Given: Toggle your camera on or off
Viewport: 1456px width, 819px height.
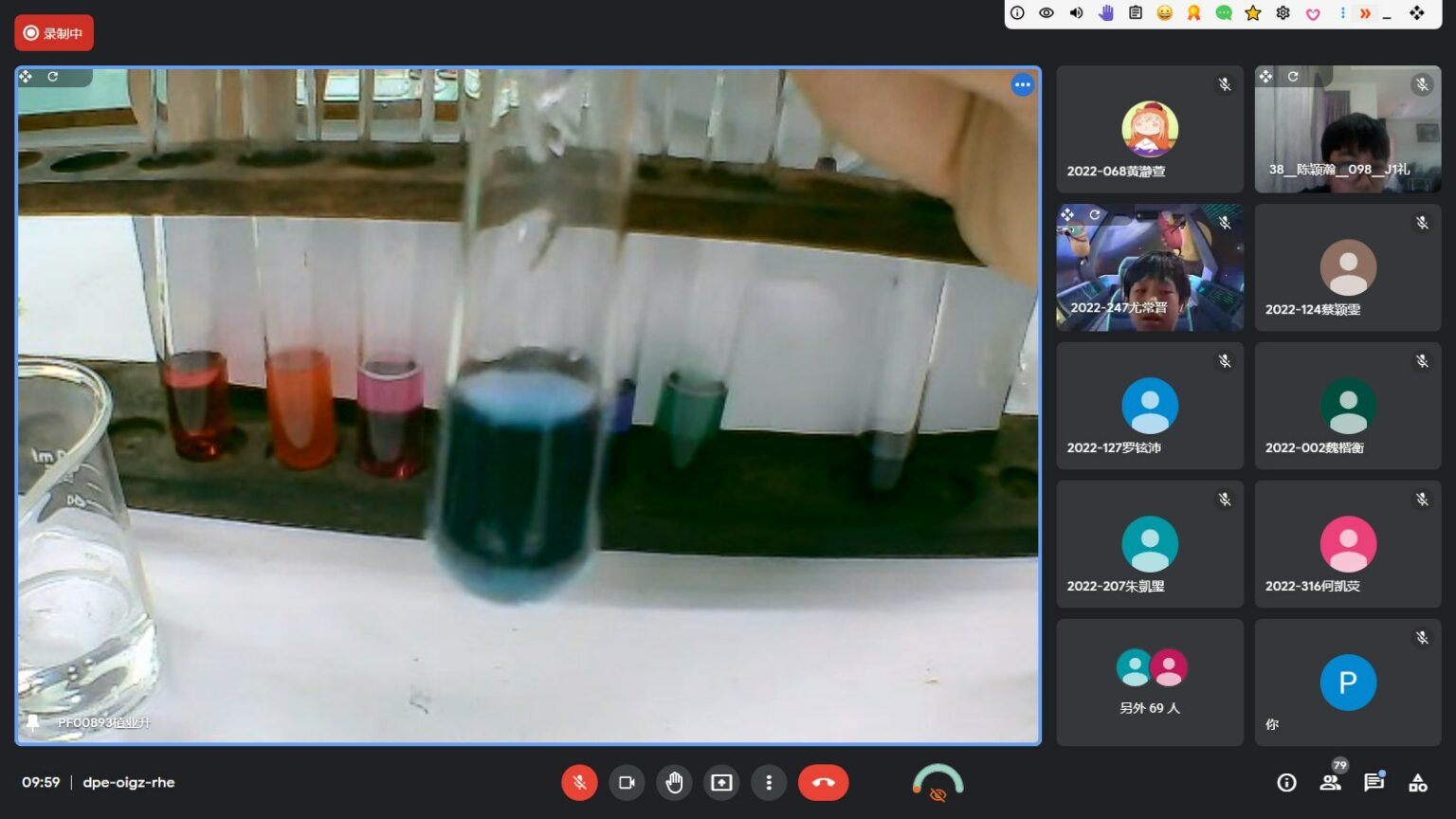Looking at the screenshot, I should pos(627,782).
